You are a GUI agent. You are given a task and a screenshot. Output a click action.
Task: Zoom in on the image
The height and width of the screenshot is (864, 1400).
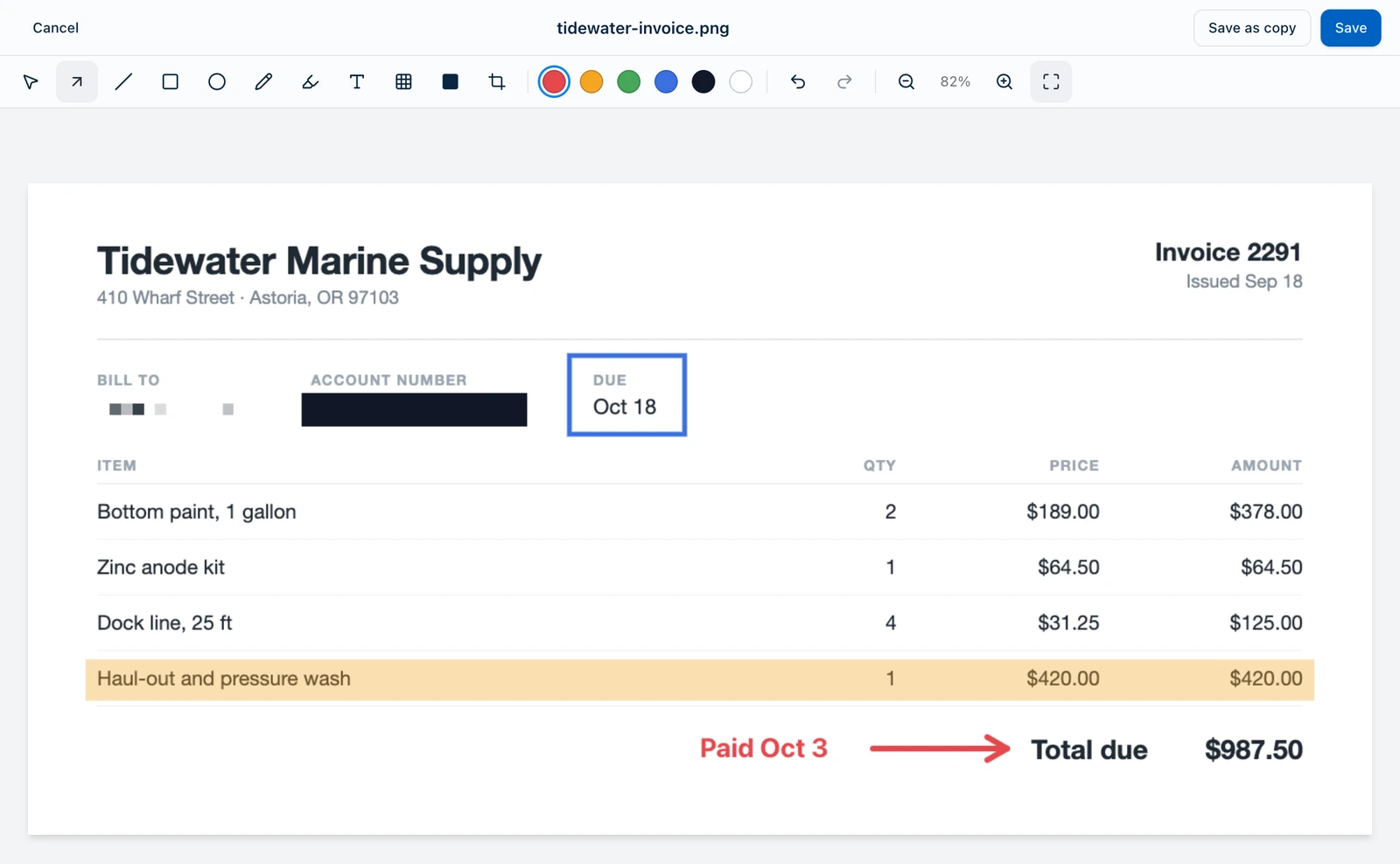(x=1004, y=81)
